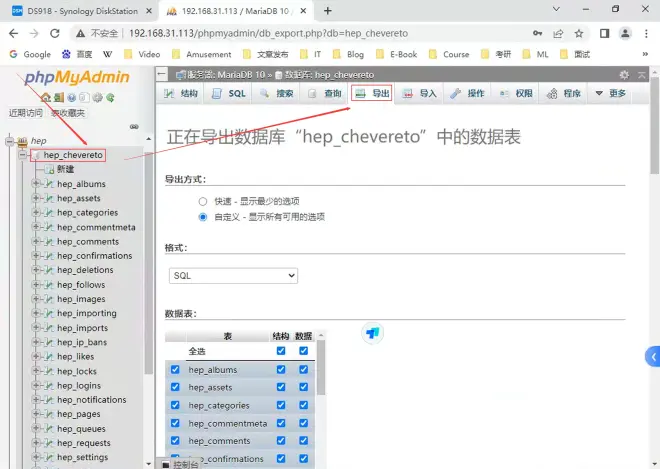Image resolution: width=660 pixels, height=469 pixels.
Task: Open the phpMyAdmin documentation blue question icon
Action: 72,98
